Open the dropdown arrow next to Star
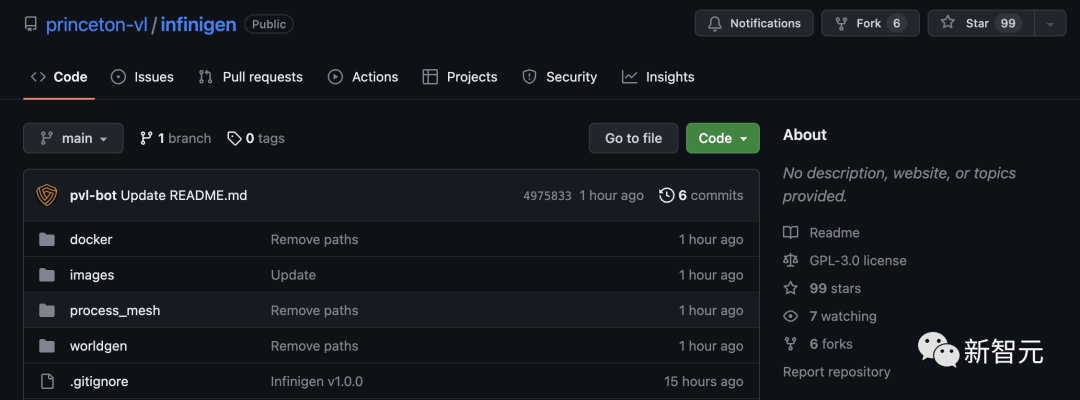 click(x=1050, y=23)
